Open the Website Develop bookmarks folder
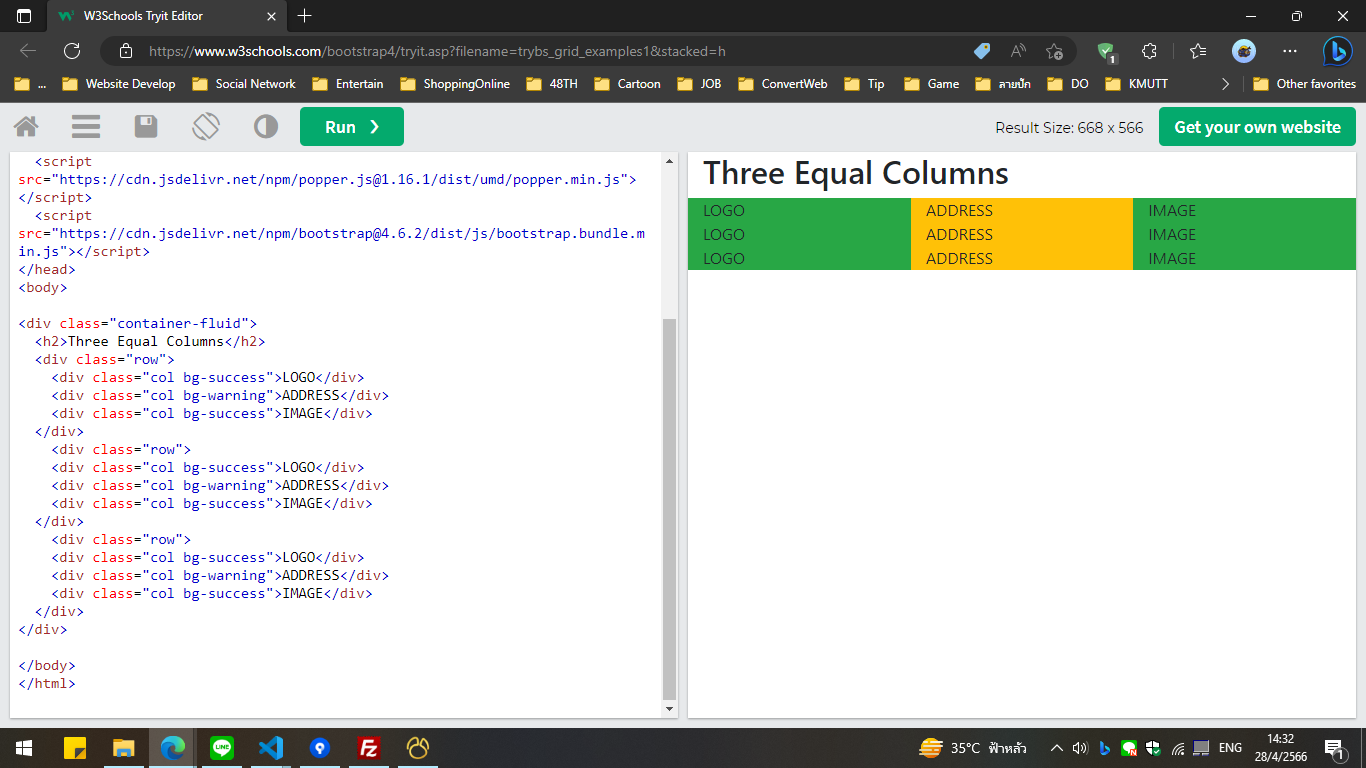 [x=119, y=84]
